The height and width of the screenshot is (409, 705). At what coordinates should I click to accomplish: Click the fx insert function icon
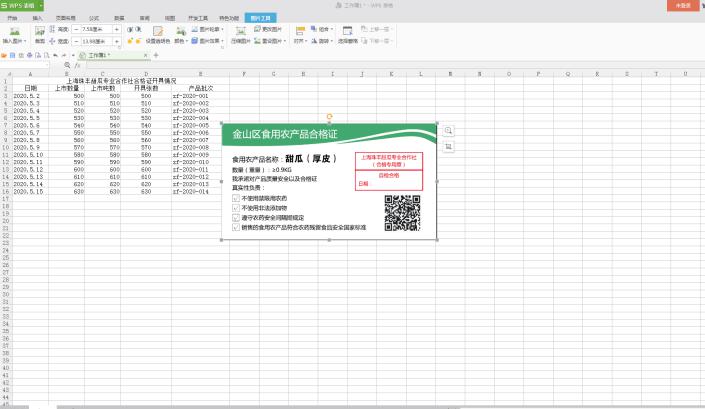[x=77, y=65]
